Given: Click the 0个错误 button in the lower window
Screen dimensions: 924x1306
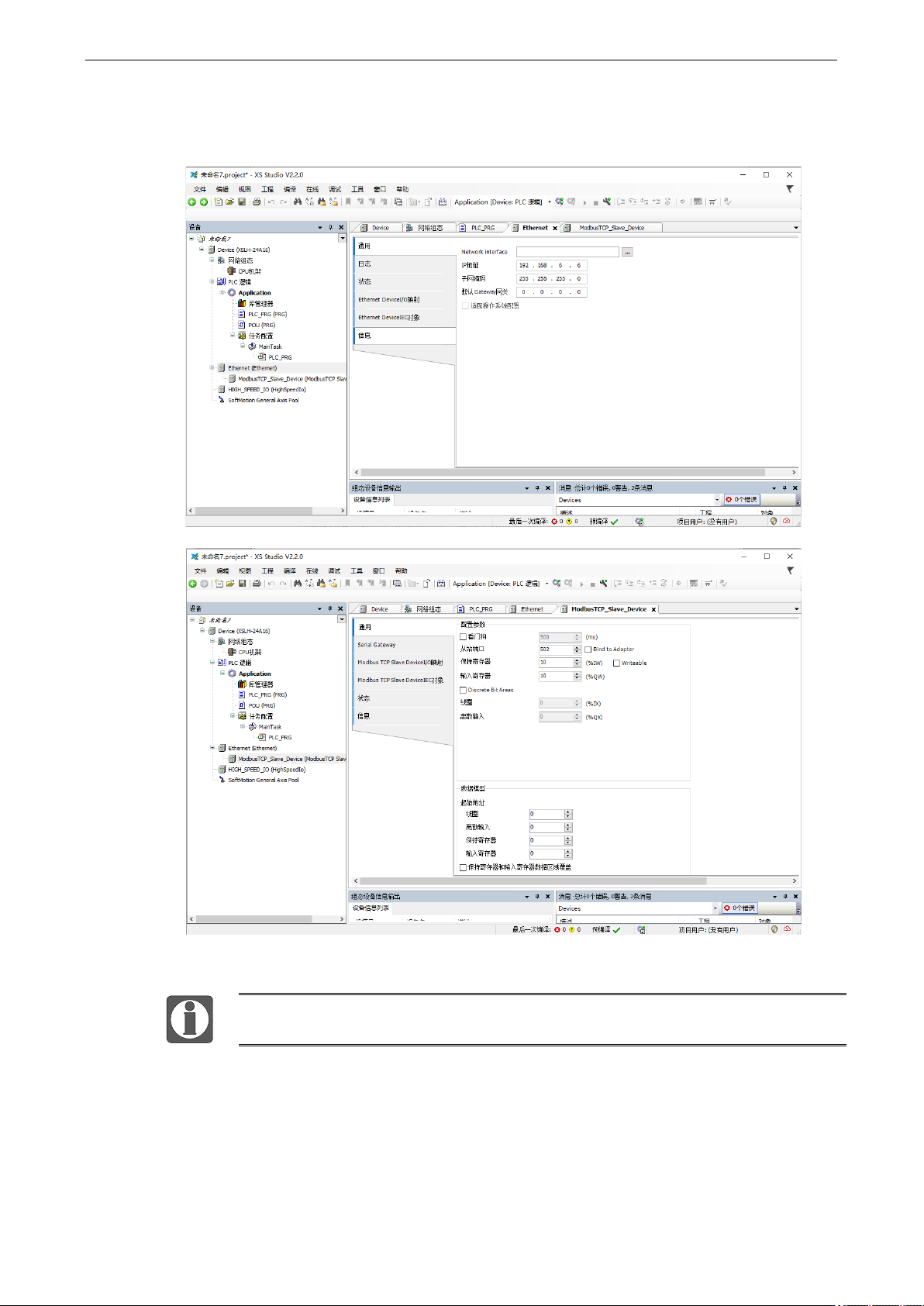Looking at the screenshot, I should (740, 908).
